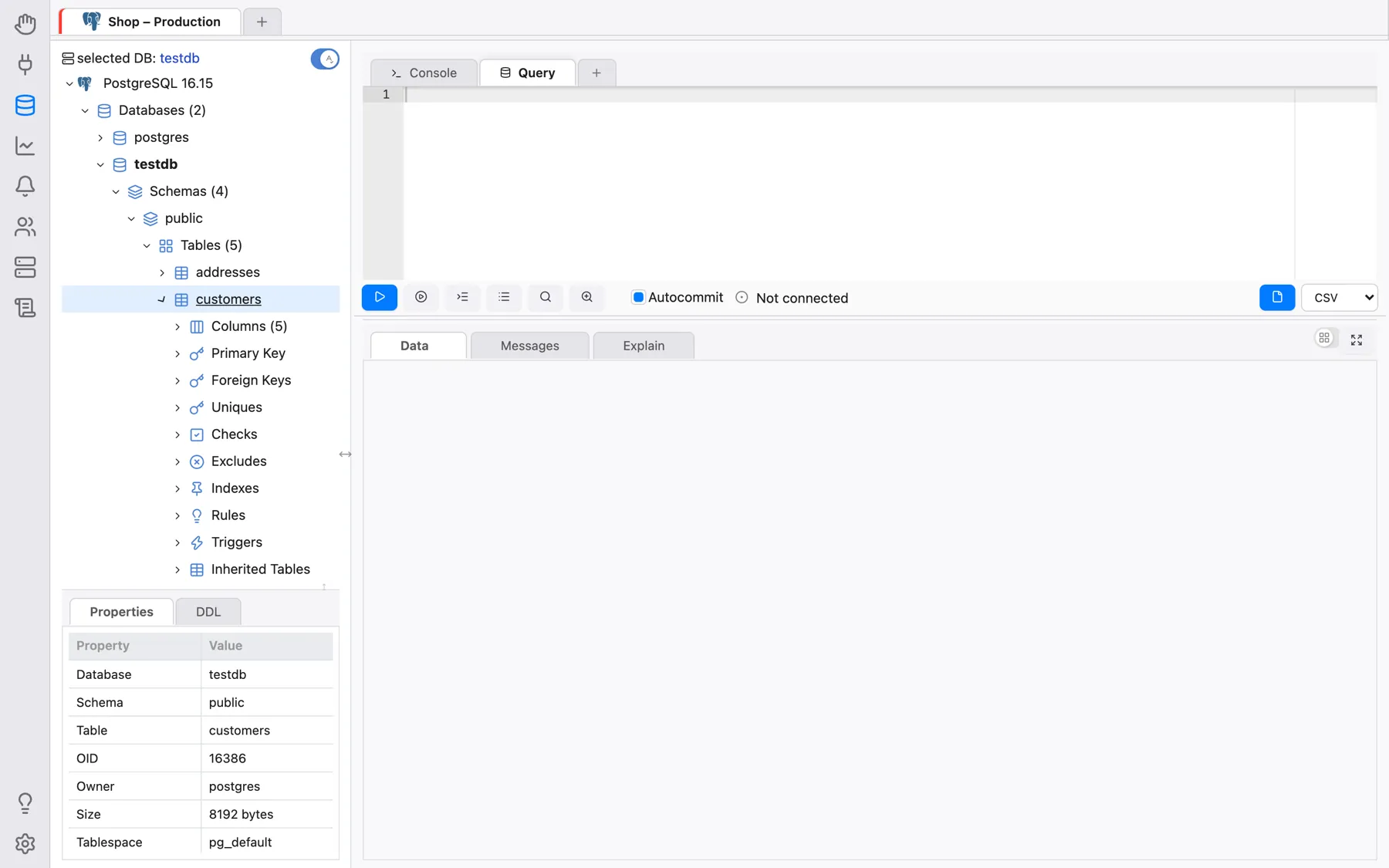Open the chart monitoring icon
Screen dimensions: 1389x868
tap(25, 145)
